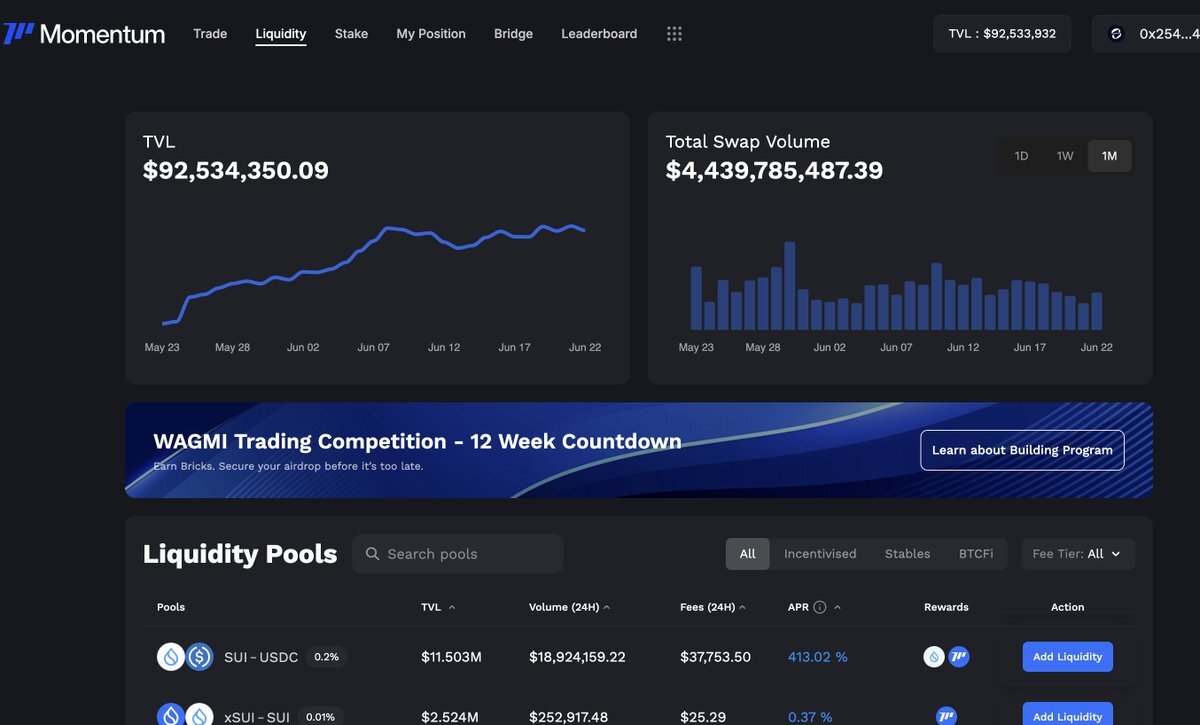View the Leaderboard page

(599, 34)
